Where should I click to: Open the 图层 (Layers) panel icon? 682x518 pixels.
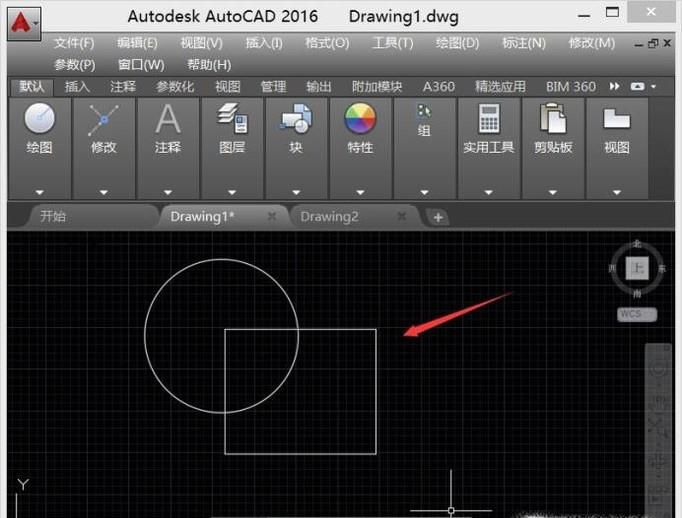[232, 120]
